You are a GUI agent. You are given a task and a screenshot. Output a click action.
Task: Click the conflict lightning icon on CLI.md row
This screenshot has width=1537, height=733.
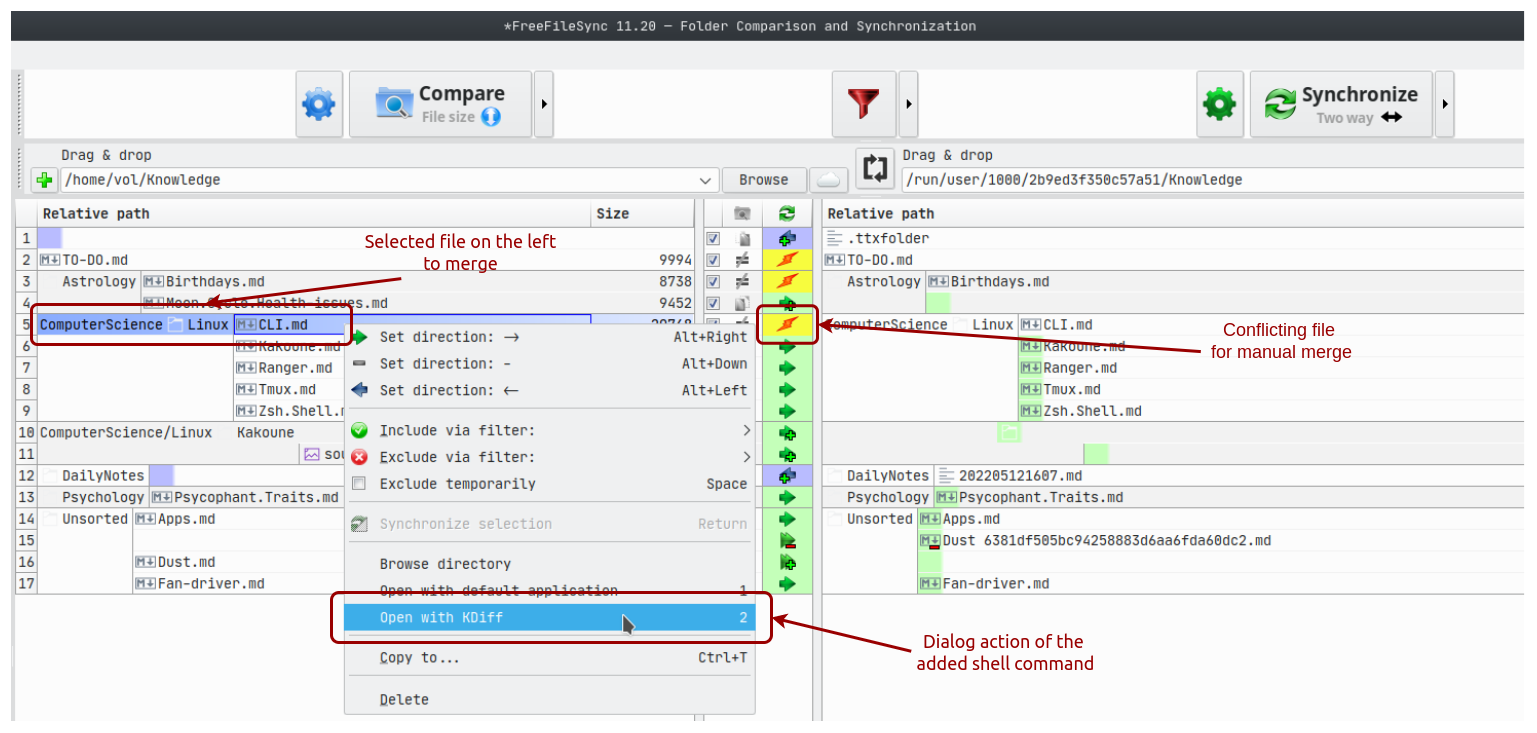click(x=787, y=325)
